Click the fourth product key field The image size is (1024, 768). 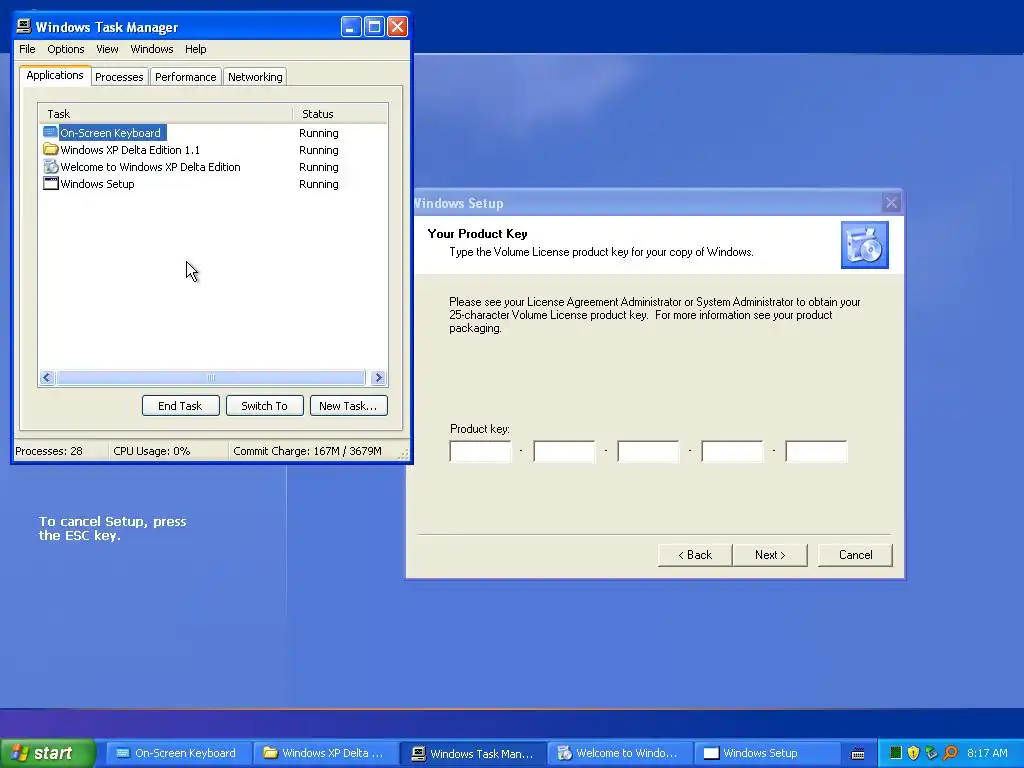(732, 451)
